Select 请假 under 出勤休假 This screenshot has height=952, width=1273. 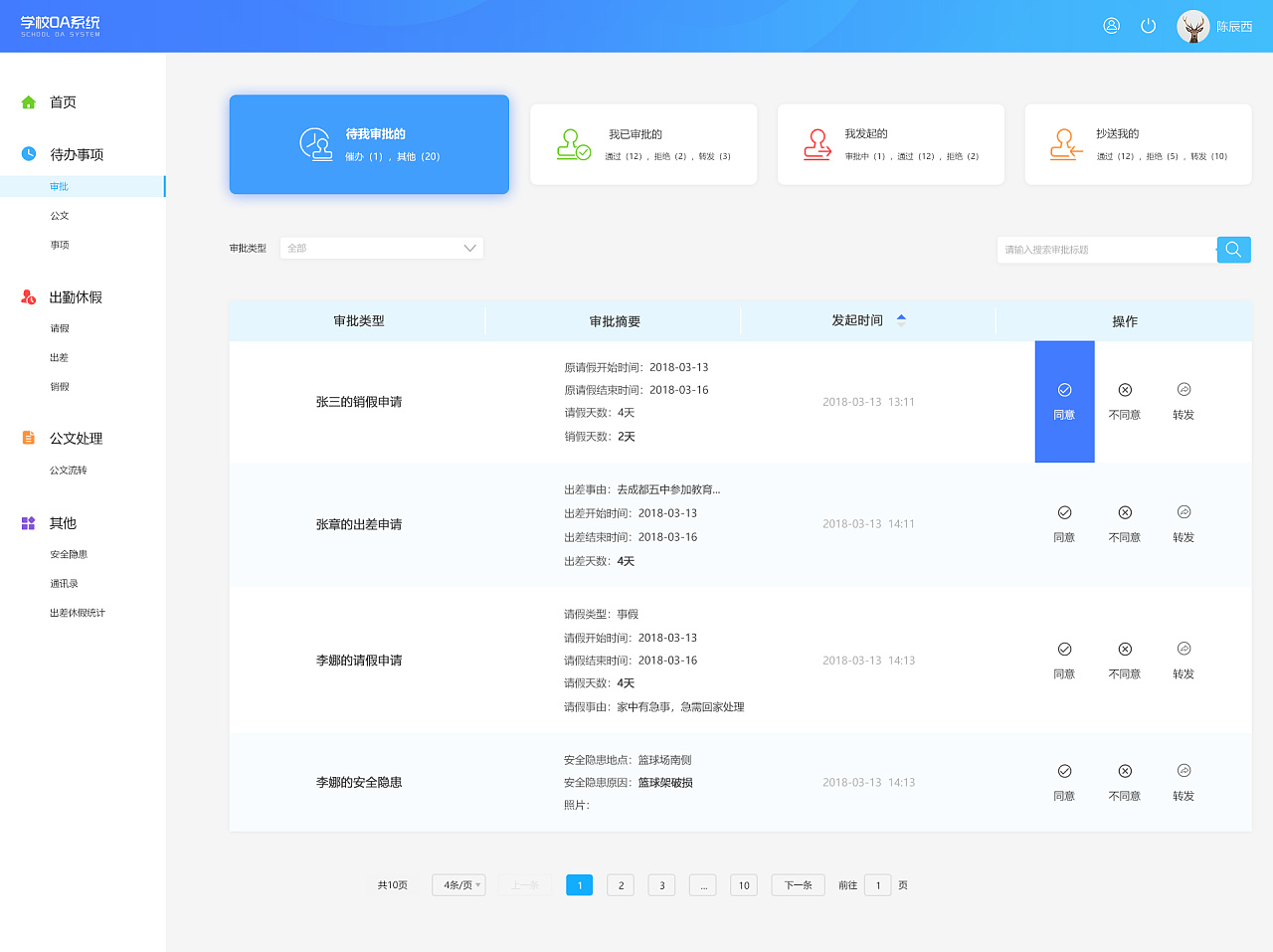(x=60, y=327)
